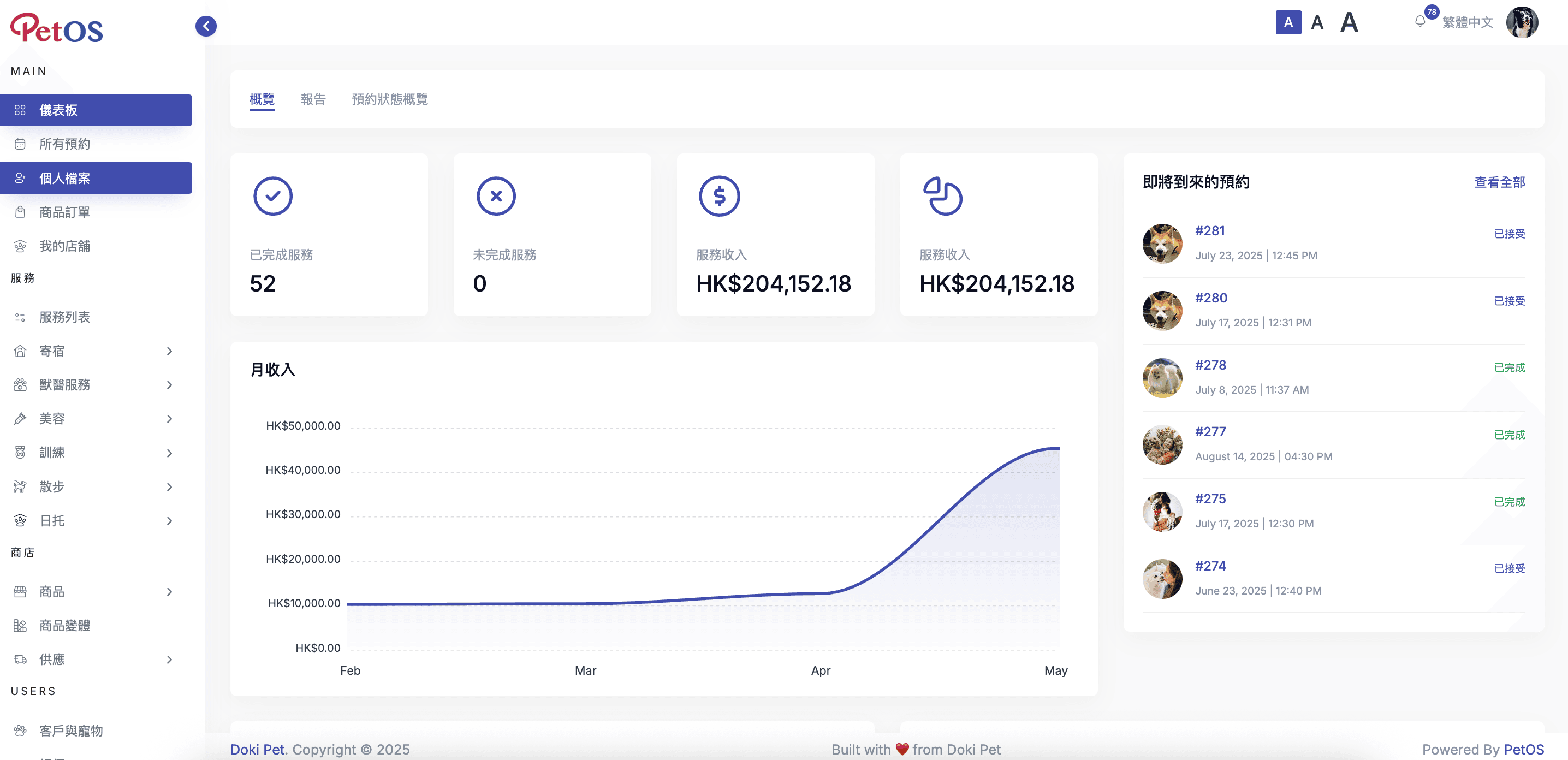This screenshot has height=760, width=1568.
Task: Expand the 獸醫服務 submenu
Action: [x=169, y=384]
